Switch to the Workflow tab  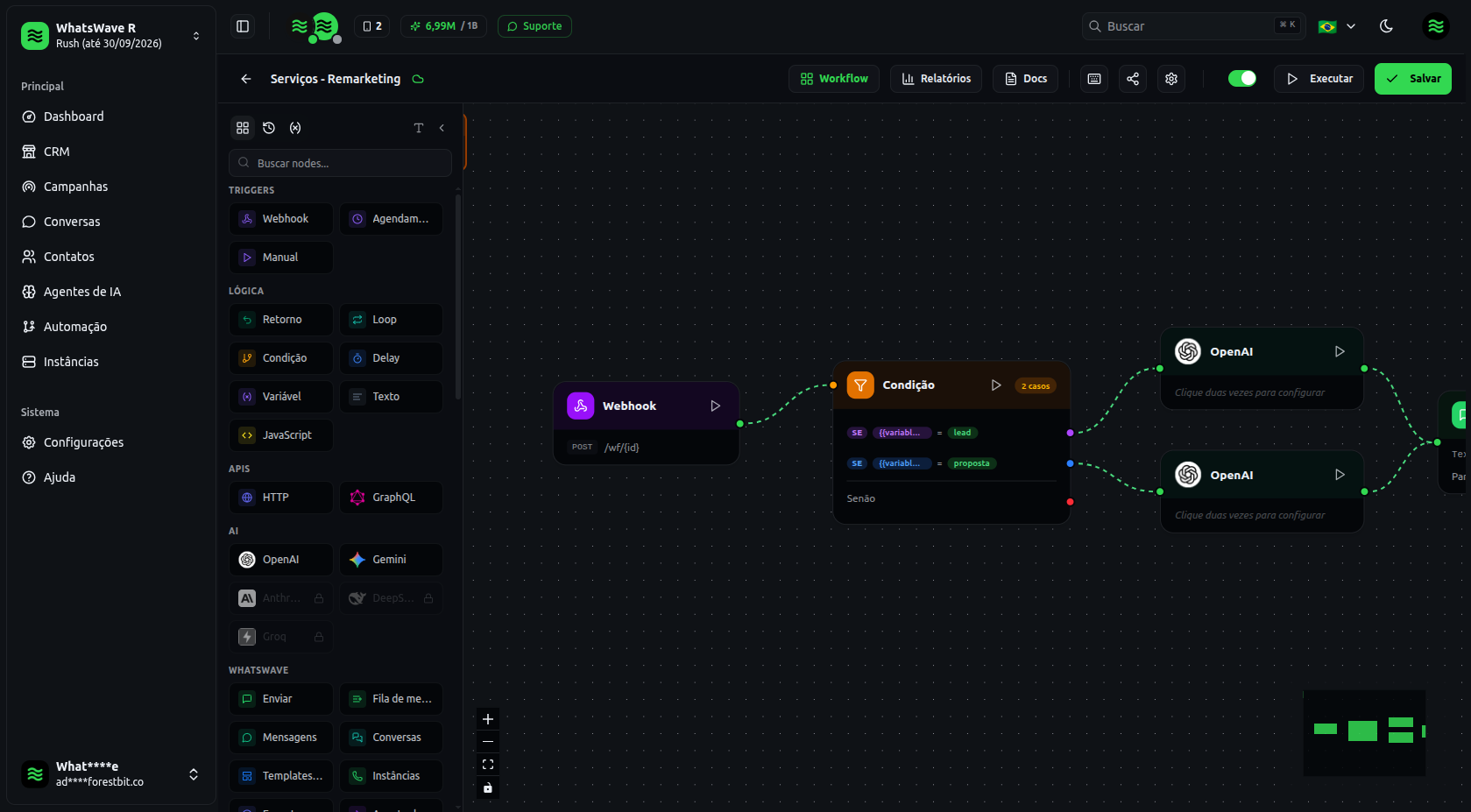point(834,79)
